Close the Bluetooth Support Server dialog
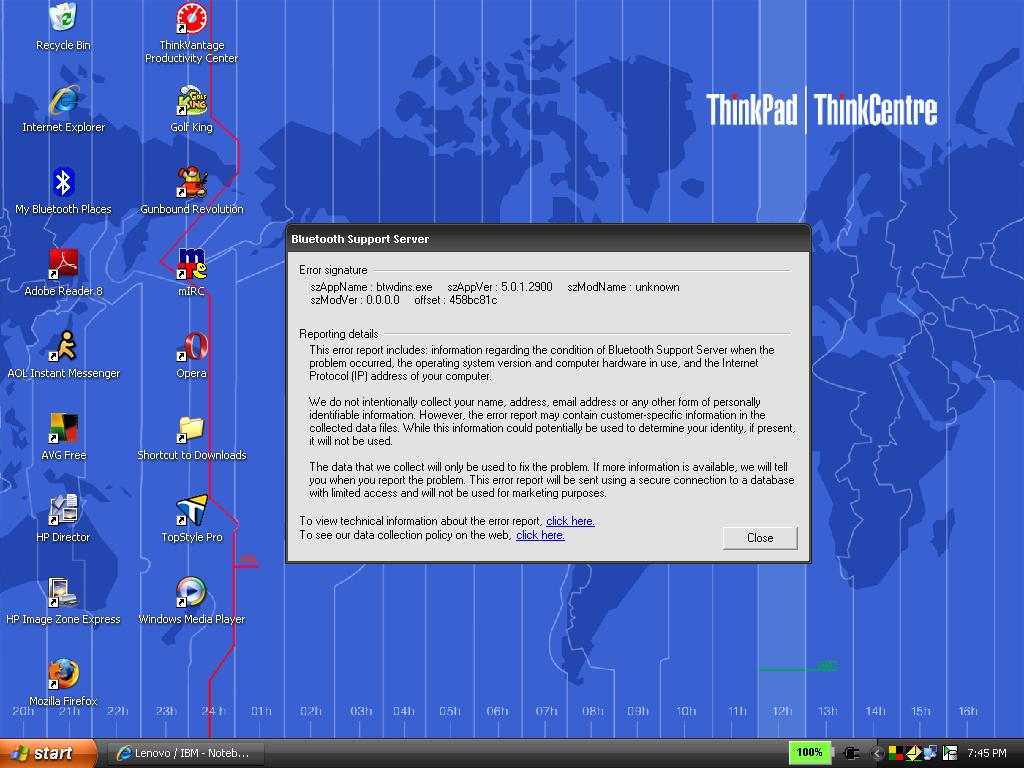Image resolution: width=1024 pixels, height=768 pixels. point(760,537)
